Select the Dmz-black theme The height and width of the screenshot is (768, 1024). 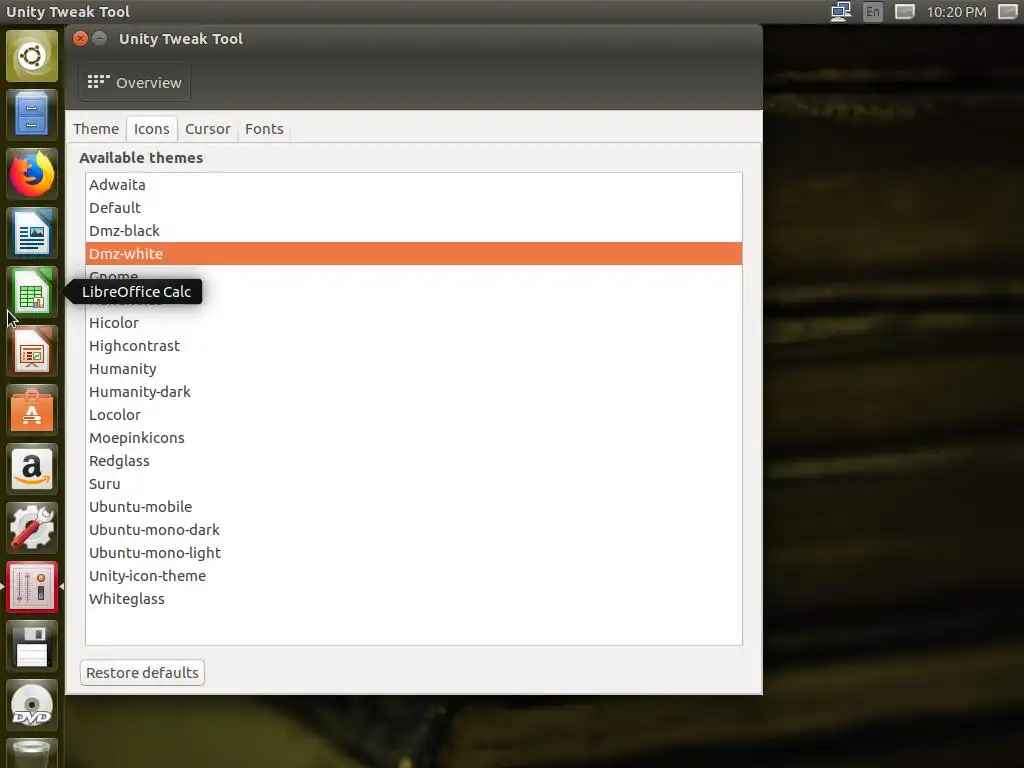(x=414, y=231)
